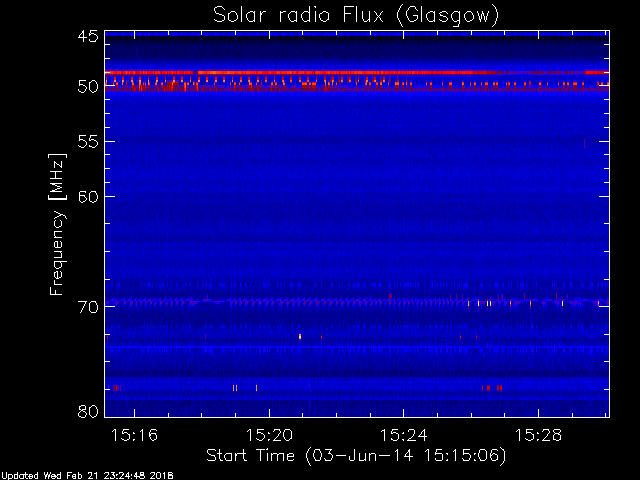Click the 70 frequency tick label
This screenshot has height=480, width=640.
click(88, 307)
